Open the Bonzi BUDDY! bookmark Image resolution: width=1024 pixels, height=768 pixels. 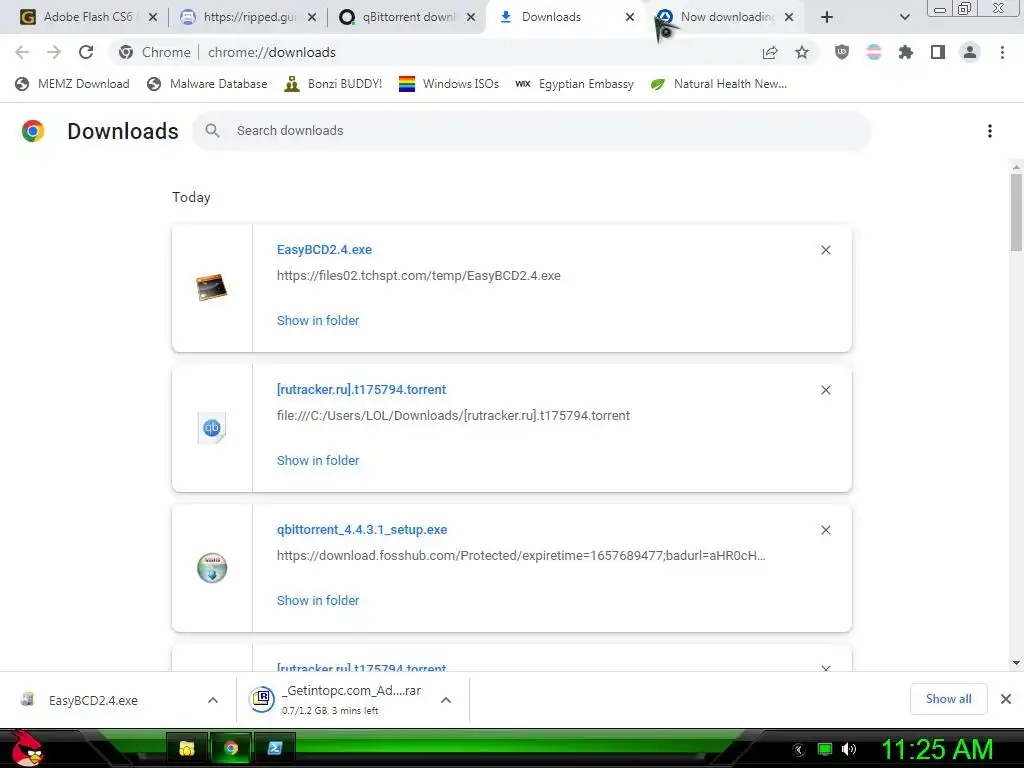pyautogui.click(x=333, y=84)
